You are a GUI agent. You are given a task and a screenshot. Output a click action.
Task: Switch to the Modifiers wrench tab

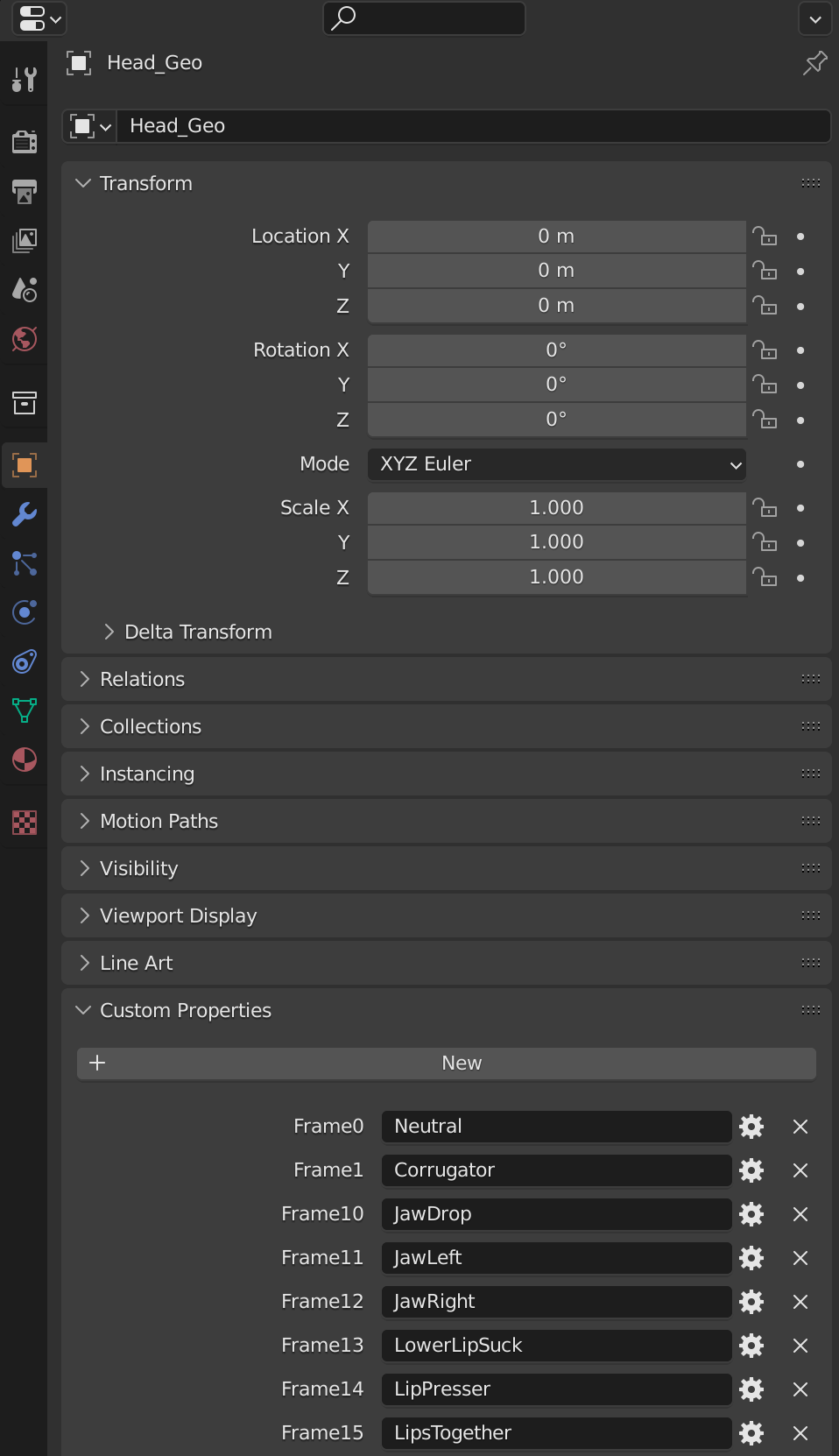click(25, 514)
